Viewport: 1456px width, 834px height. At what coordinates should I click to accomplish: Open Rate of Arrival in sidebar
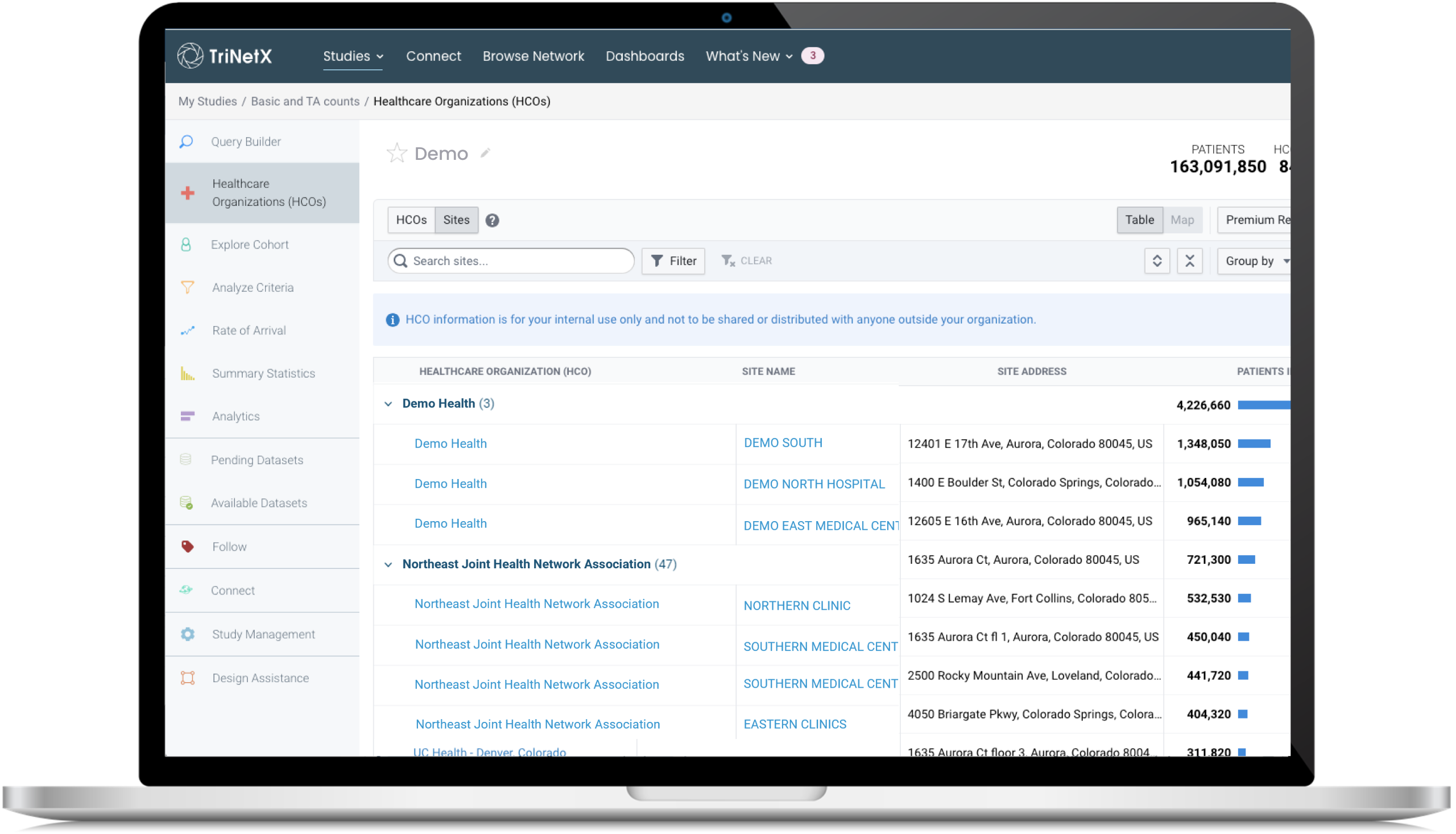click(x=249, y=331)
